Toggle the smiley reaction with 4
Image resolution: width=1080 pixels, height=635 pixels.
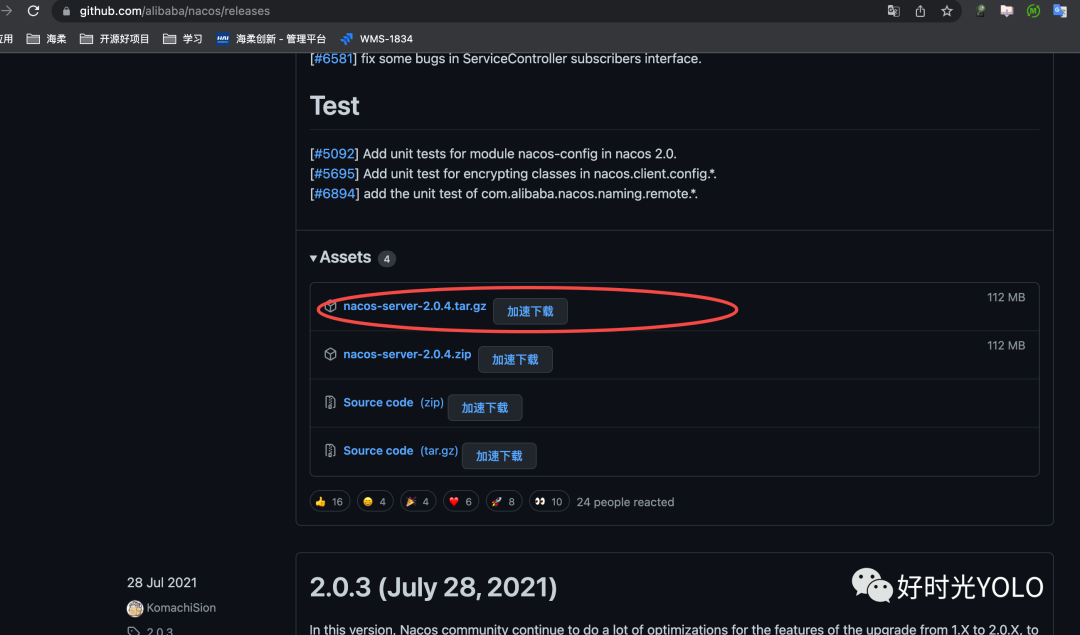[x=375, y=501]
